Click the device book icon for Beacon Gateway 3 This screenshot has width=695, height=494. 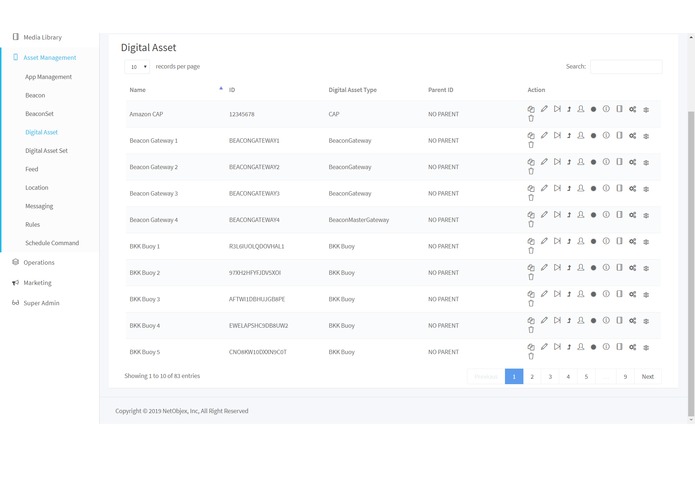point(619,188)
